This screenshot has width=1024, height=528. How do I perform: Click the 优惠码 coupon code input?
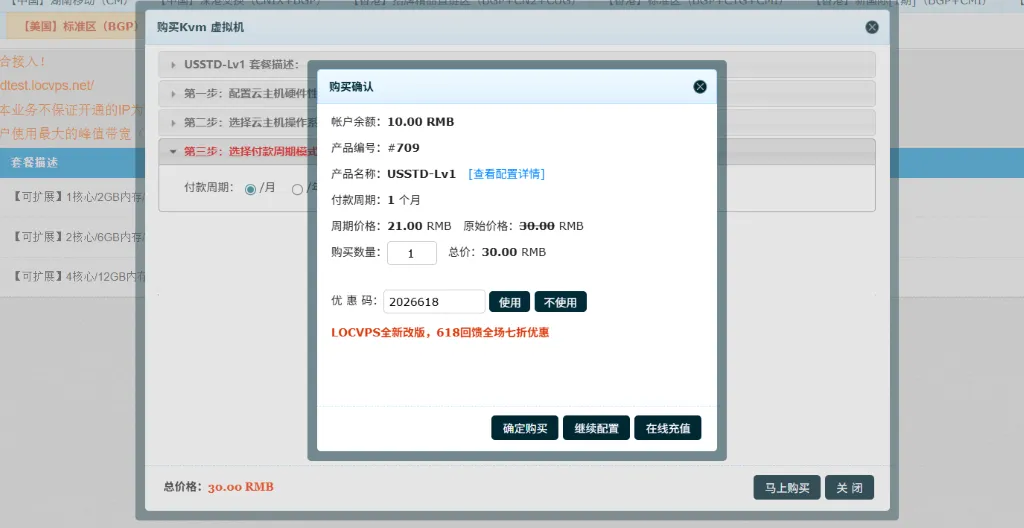click(434, 302)
